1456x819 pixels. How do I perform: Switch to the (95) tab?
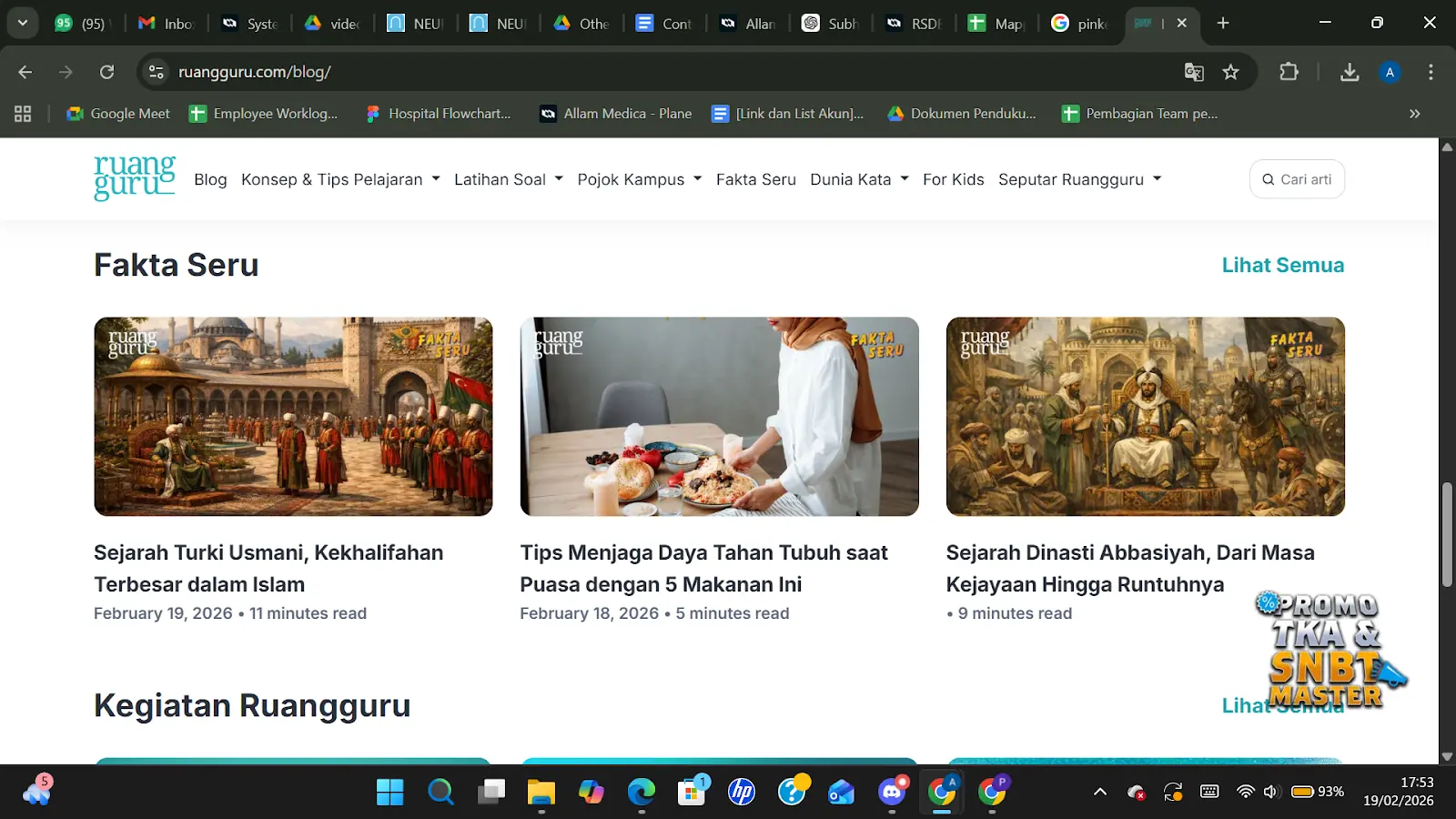pyautogui.click(x=81, y=24)
